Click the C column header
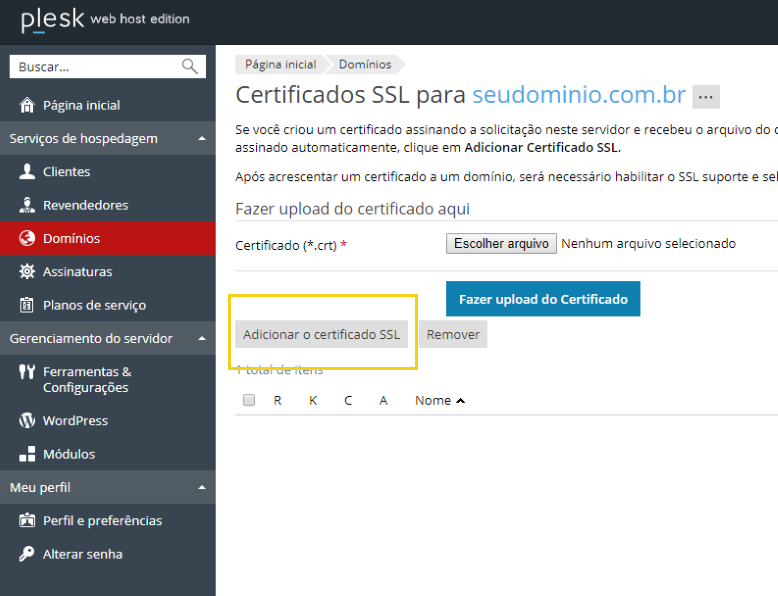Screen dimensions: 778x596 click(348, 400)
